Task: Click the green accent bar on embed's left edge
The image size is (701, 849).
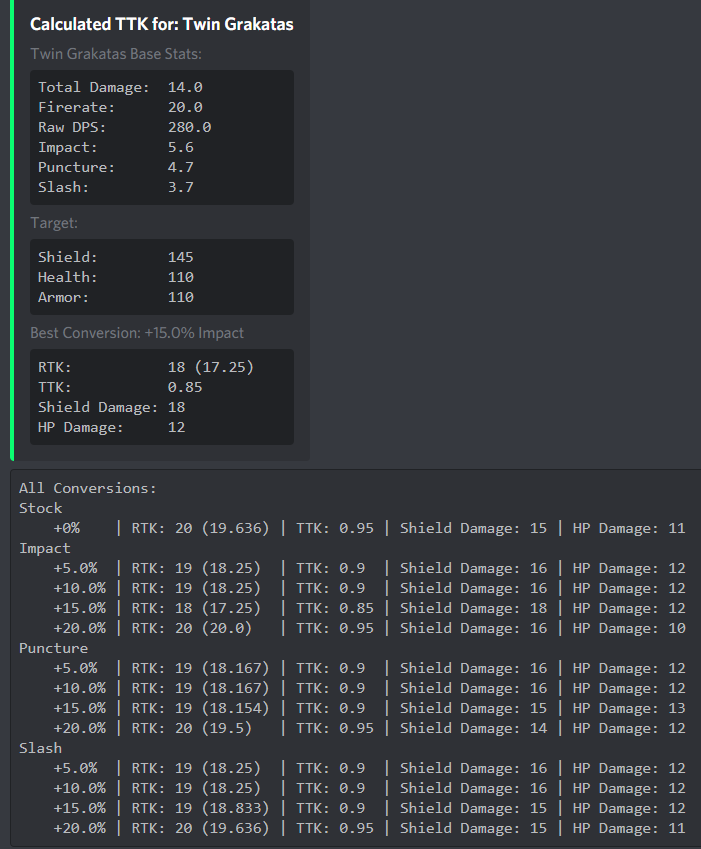Action: pyautogui.click(x=11, y=230)
